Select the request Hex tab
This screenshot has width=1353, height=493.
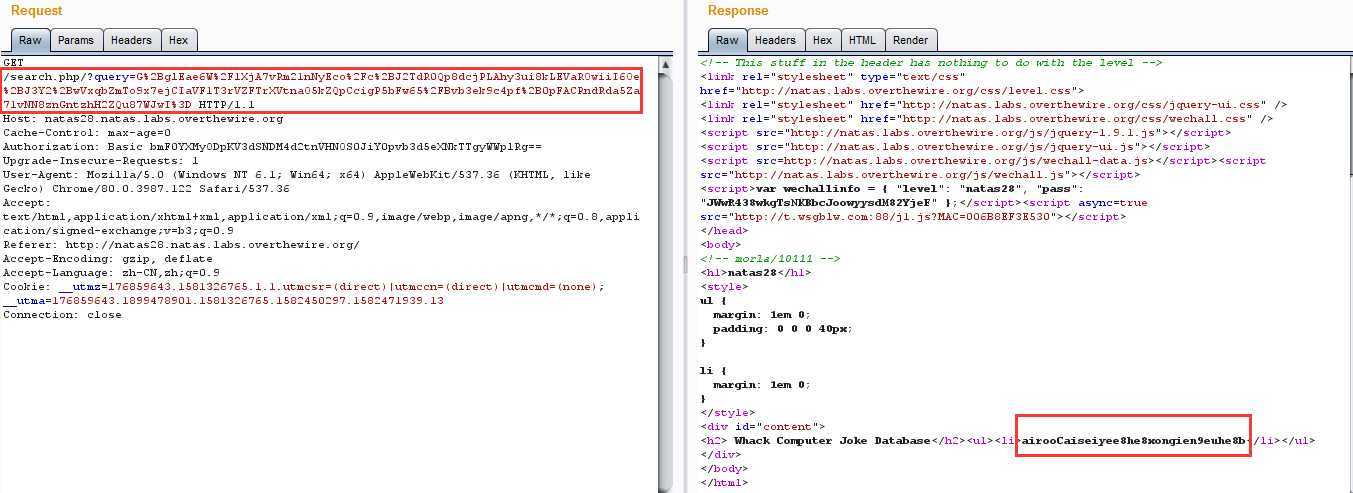(178, 40)
